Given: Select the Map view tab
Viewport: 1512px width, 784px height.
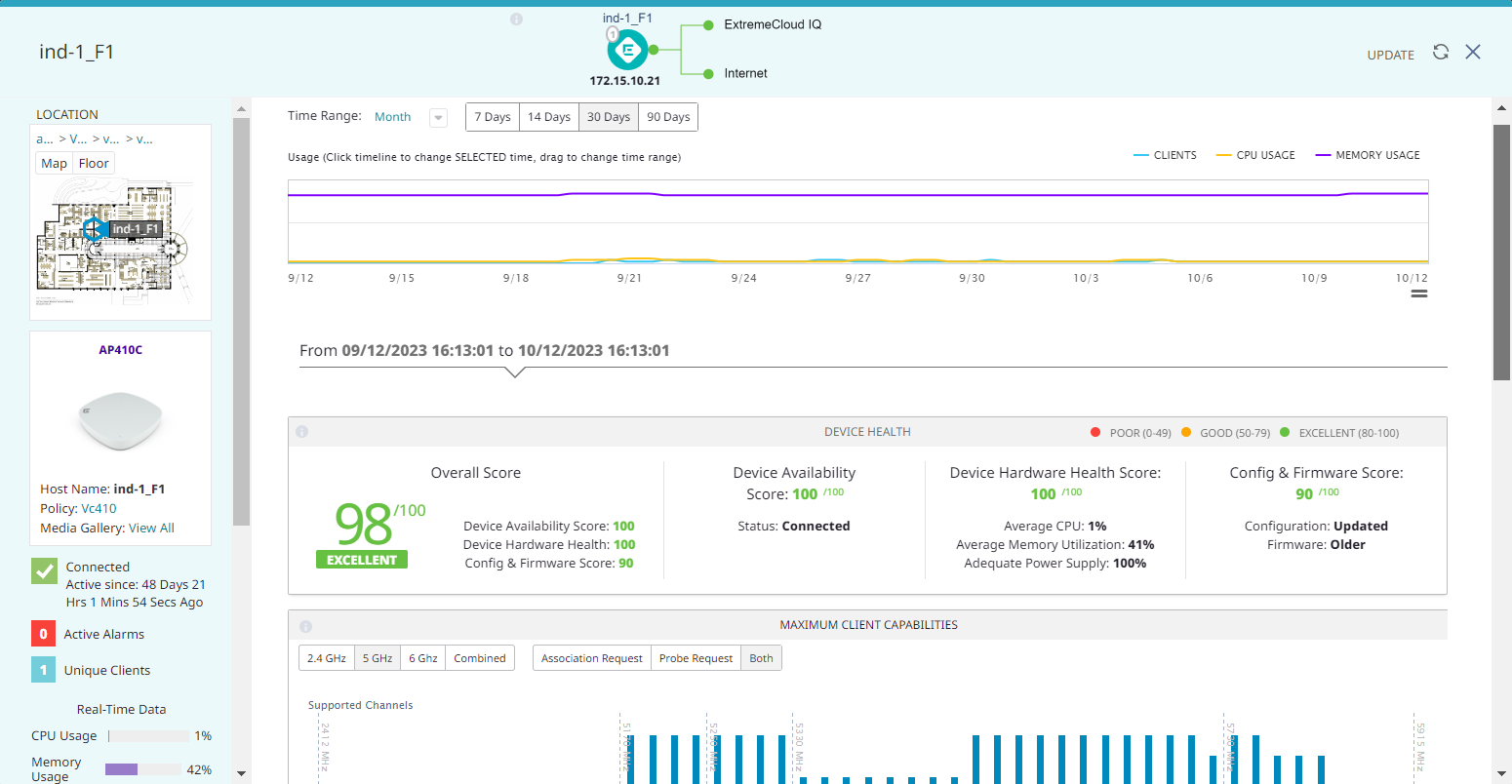Looking at the screenshot, I should 54,163.
